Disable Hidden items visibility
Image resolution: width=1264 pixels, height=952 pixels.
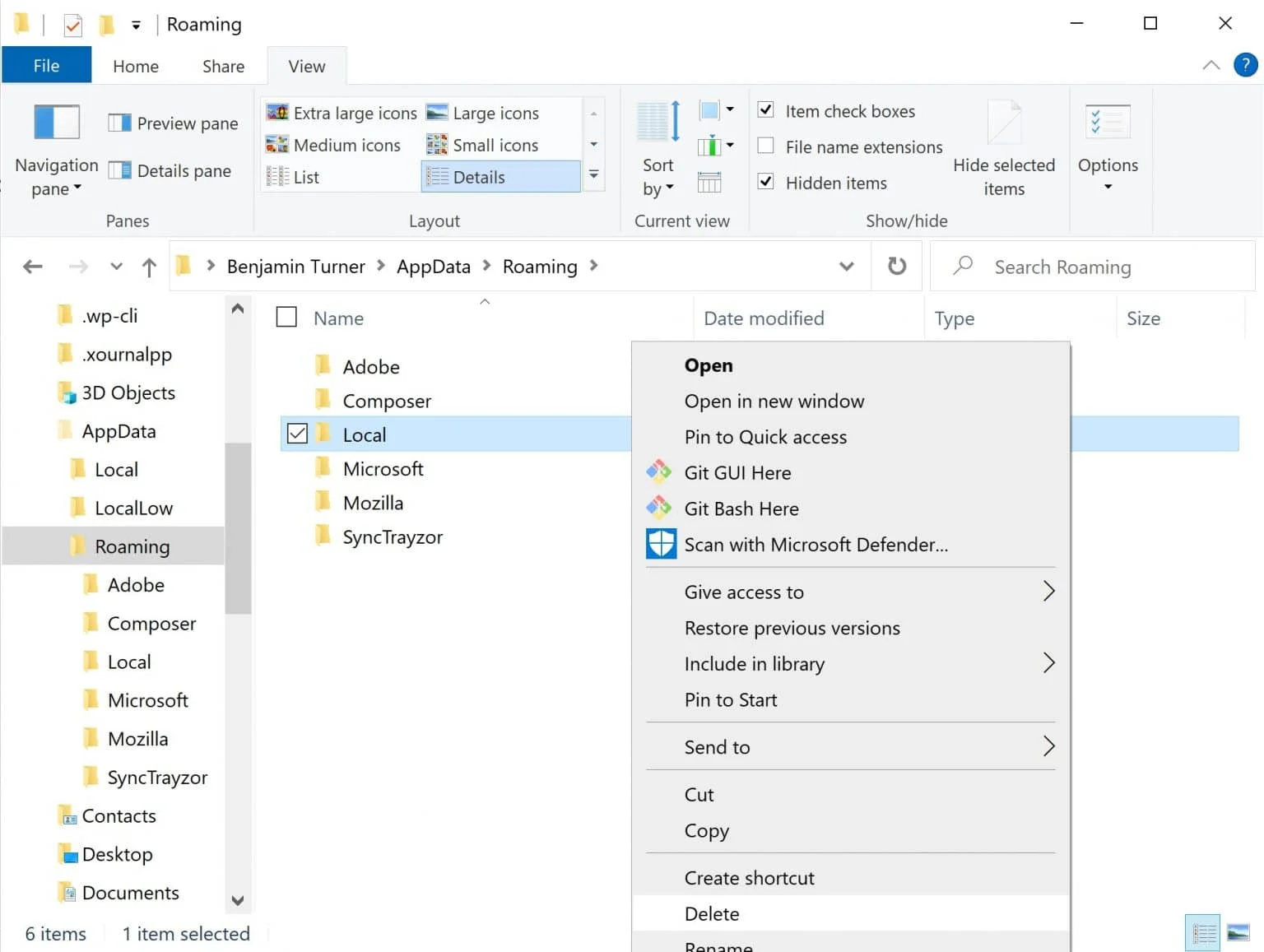765,182
